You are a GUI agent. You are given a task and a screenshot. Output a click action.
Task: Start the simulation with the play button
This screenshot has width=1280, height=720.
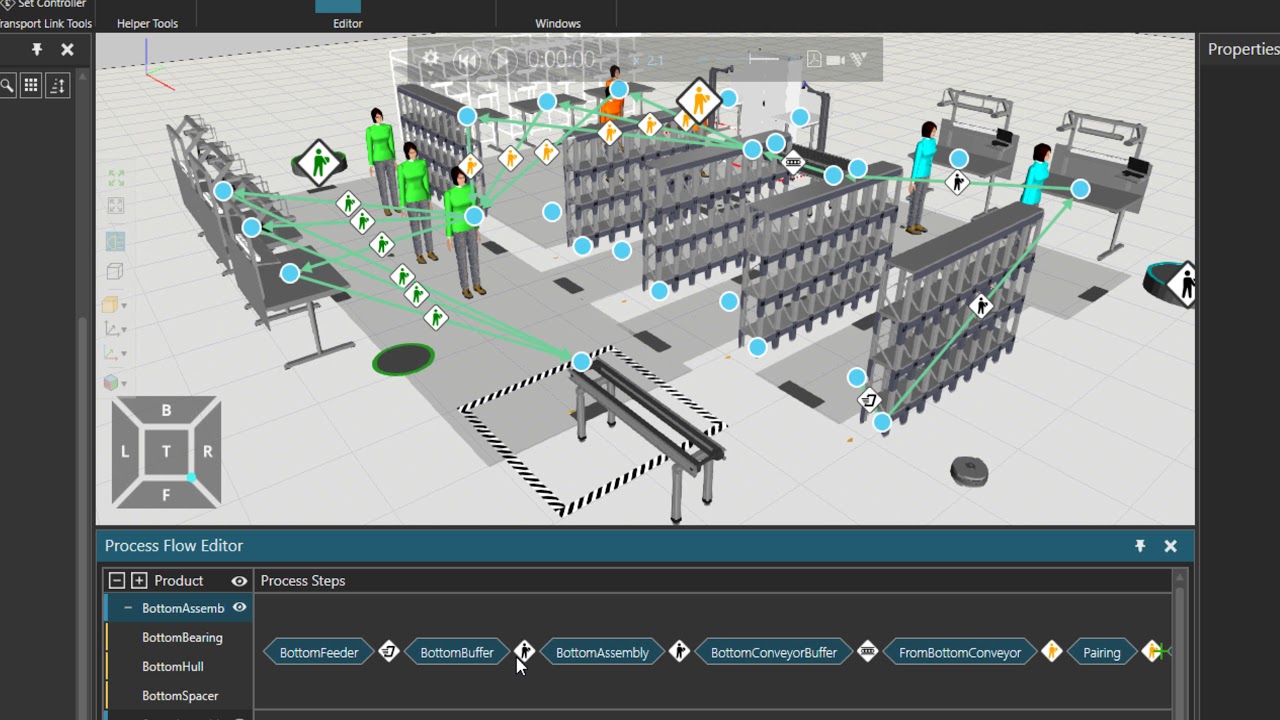pyautogui.click(x=501, y=59)
